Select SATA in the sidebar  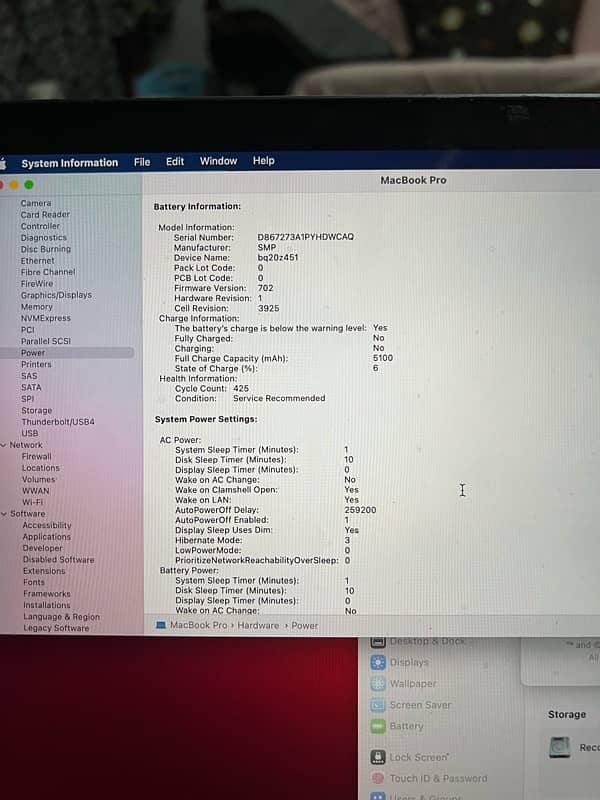click(31, 387)
